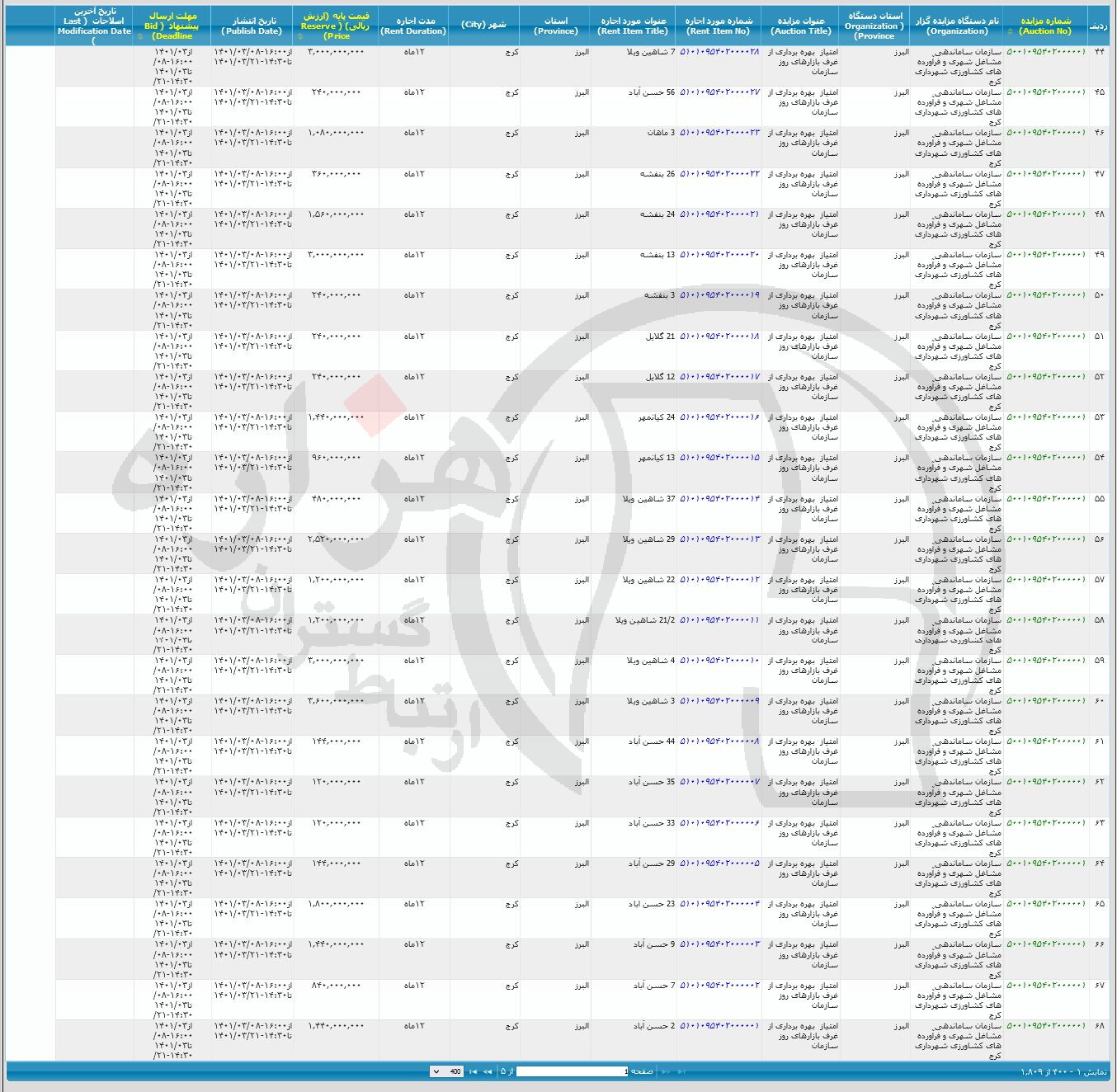Viewport: 1117px width, 1092px height.
Task: Sort by the Reserve Price column header
Action: pyautogui.click(x=336, y=26)
